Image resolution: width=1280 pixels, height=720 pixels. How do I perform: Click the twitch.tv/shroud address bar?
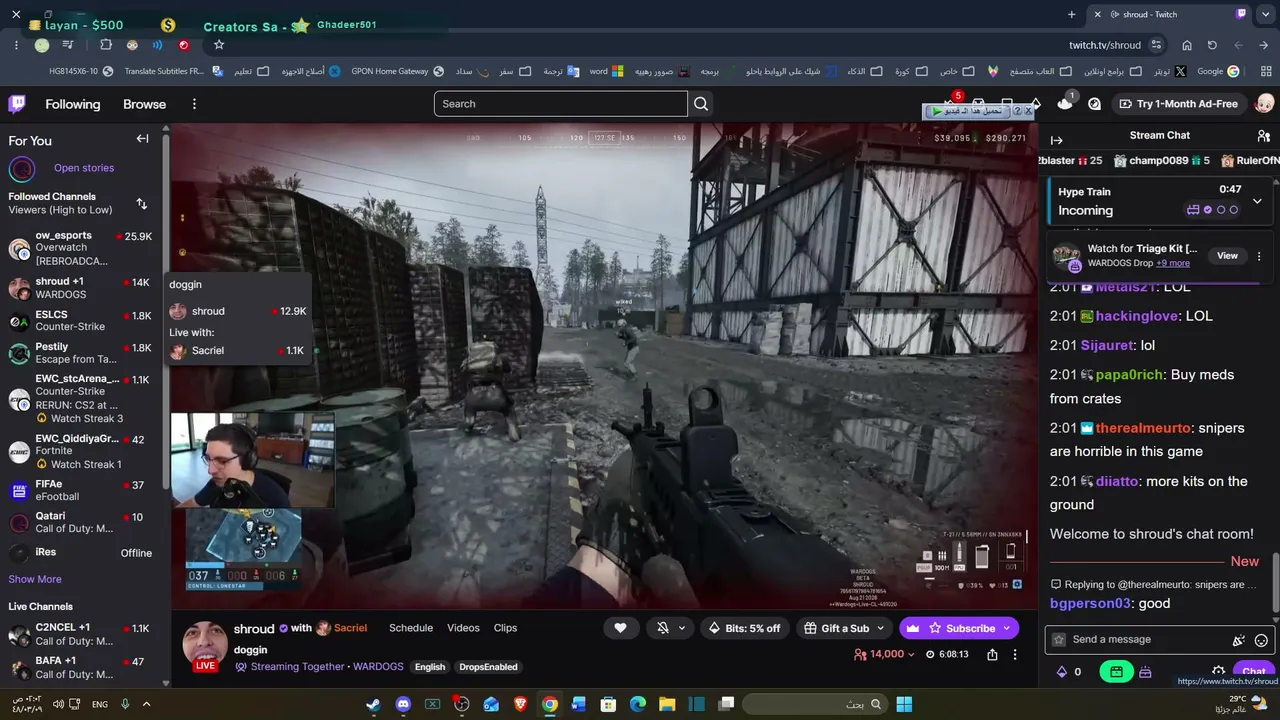pos(1105,45)
